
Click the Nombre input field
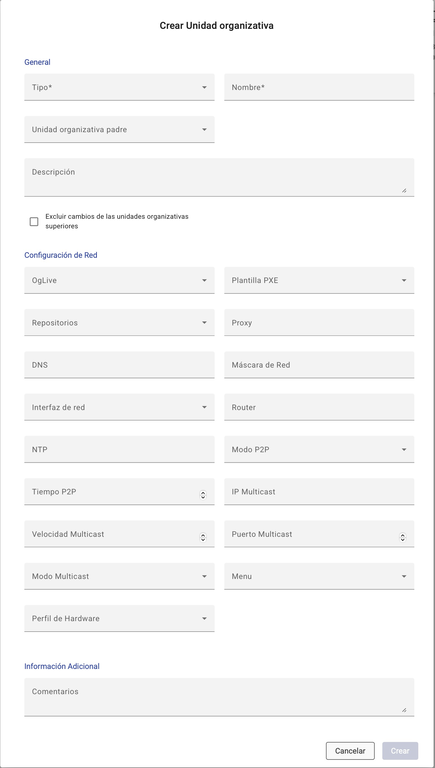pos(319,87)
